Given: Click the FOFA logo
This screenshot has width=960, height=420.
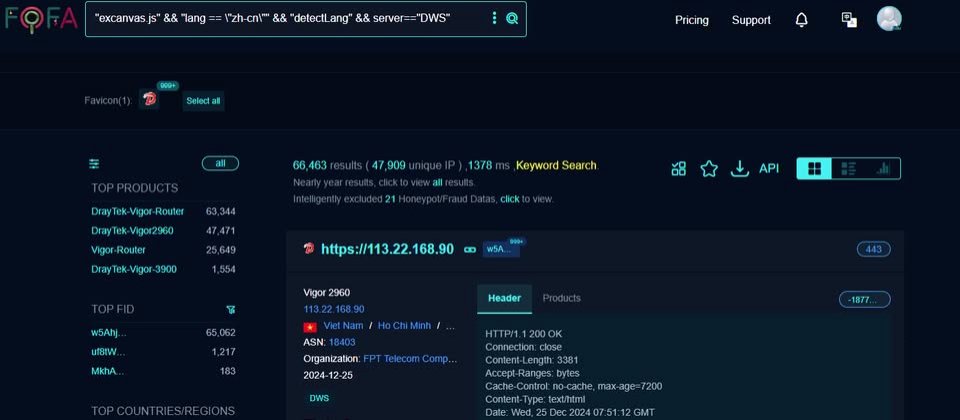Looking at the screenshot, I should tap(41, 19).
